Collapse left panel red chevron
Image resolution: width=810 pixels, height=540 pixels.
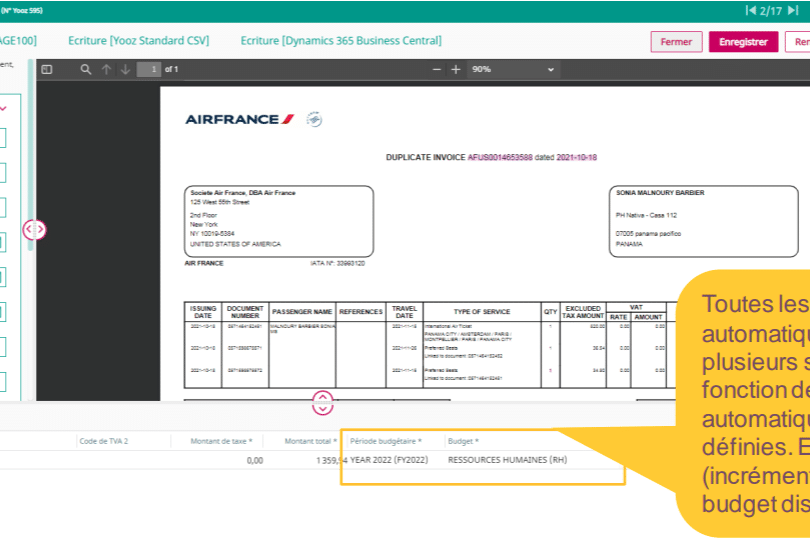(x=3, y=109)
